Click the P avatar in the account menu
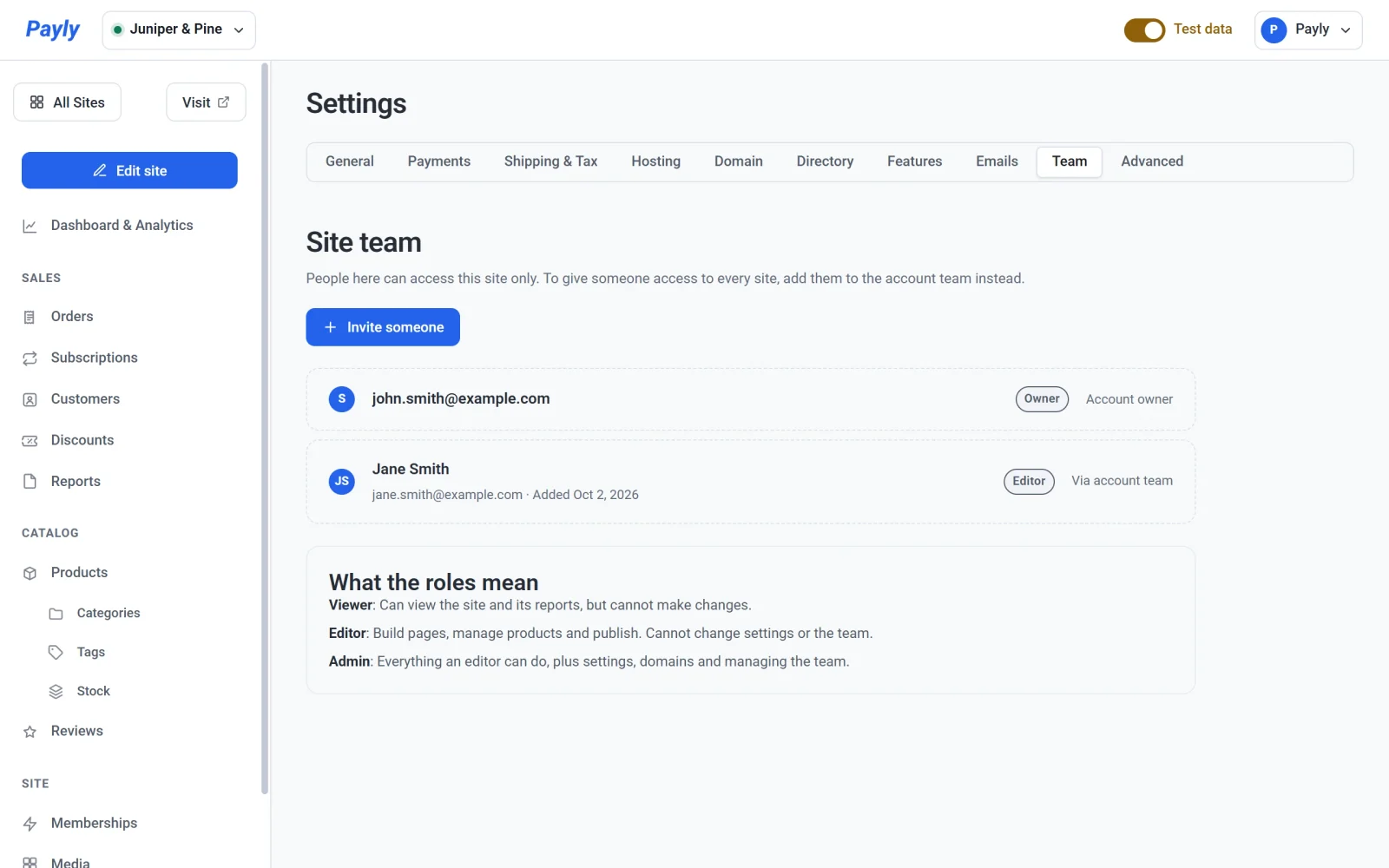 (1274, 30)
